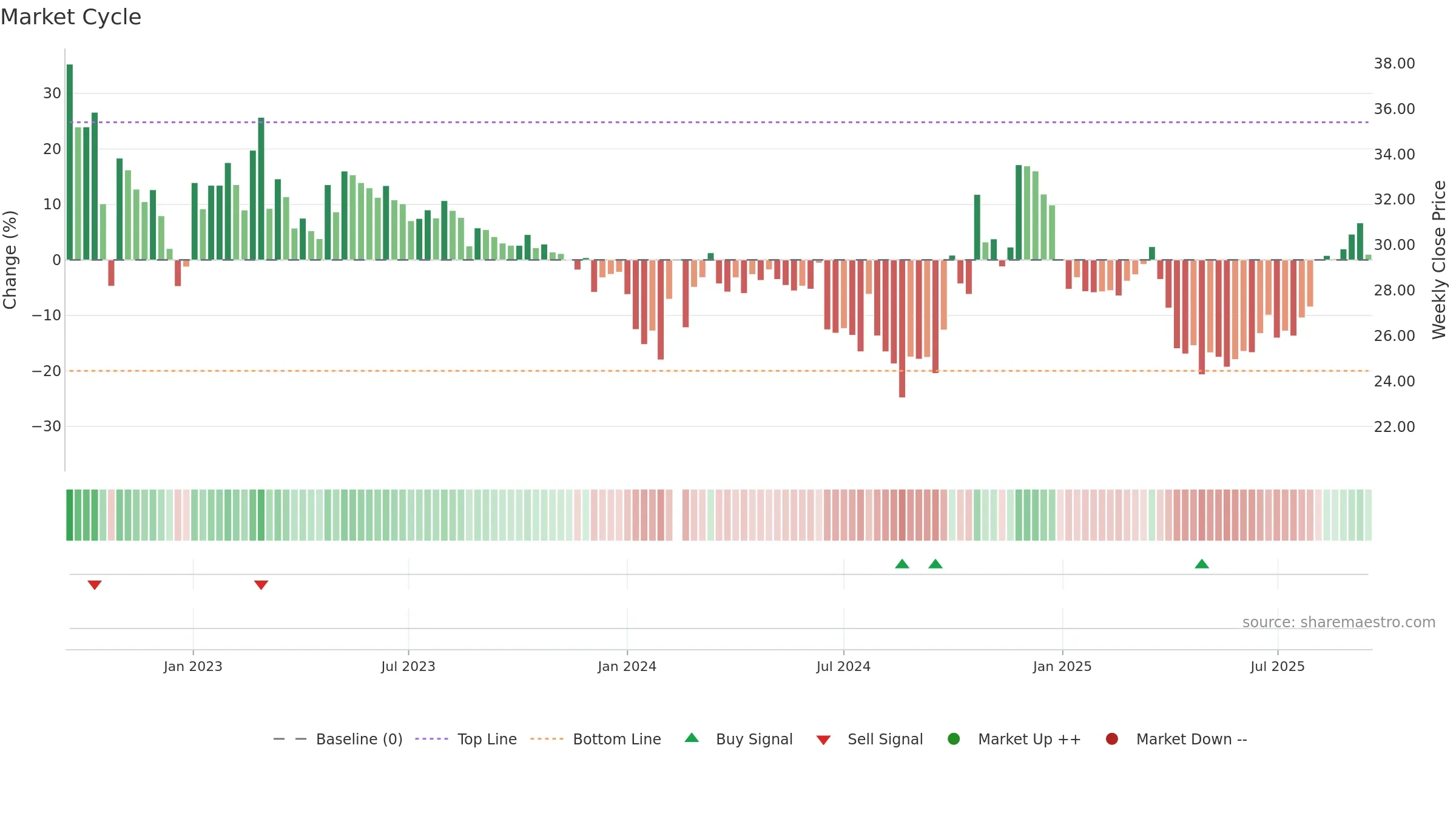The image size is (1456, 819).
Task: Select the first sell signal marker before Jan 2023
Action: pos(95,585)
